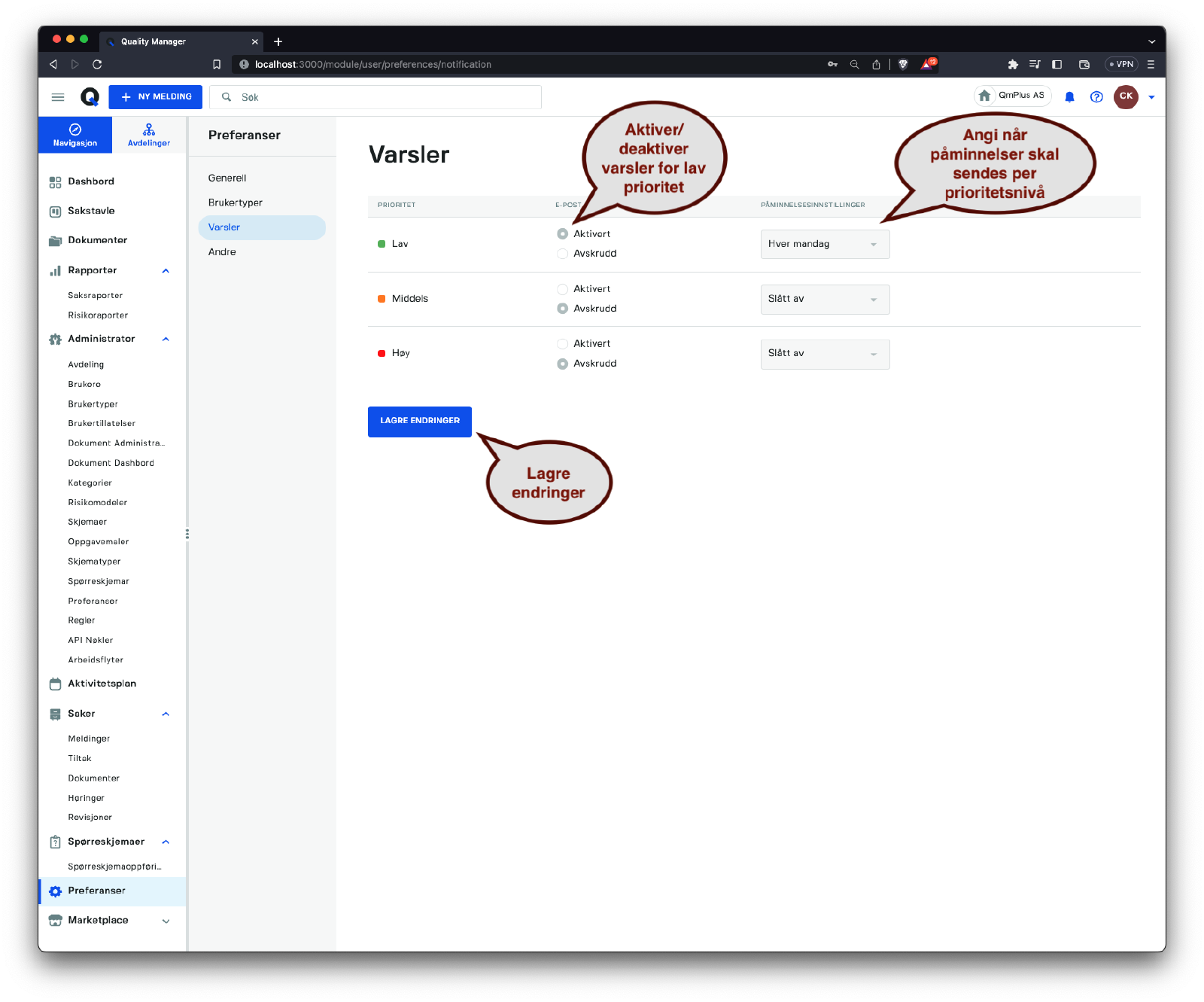Click the Lagre Endringer button
This screenshot has height=1002, width=1204.
coord(419,422)
